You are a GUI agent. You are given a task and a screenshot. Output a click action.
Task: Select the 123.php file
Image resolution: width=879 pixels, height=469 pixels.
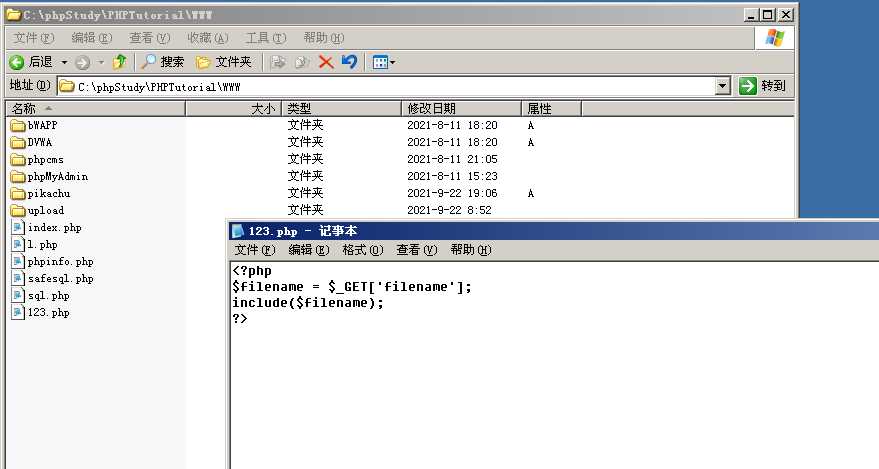pos(48,313)
